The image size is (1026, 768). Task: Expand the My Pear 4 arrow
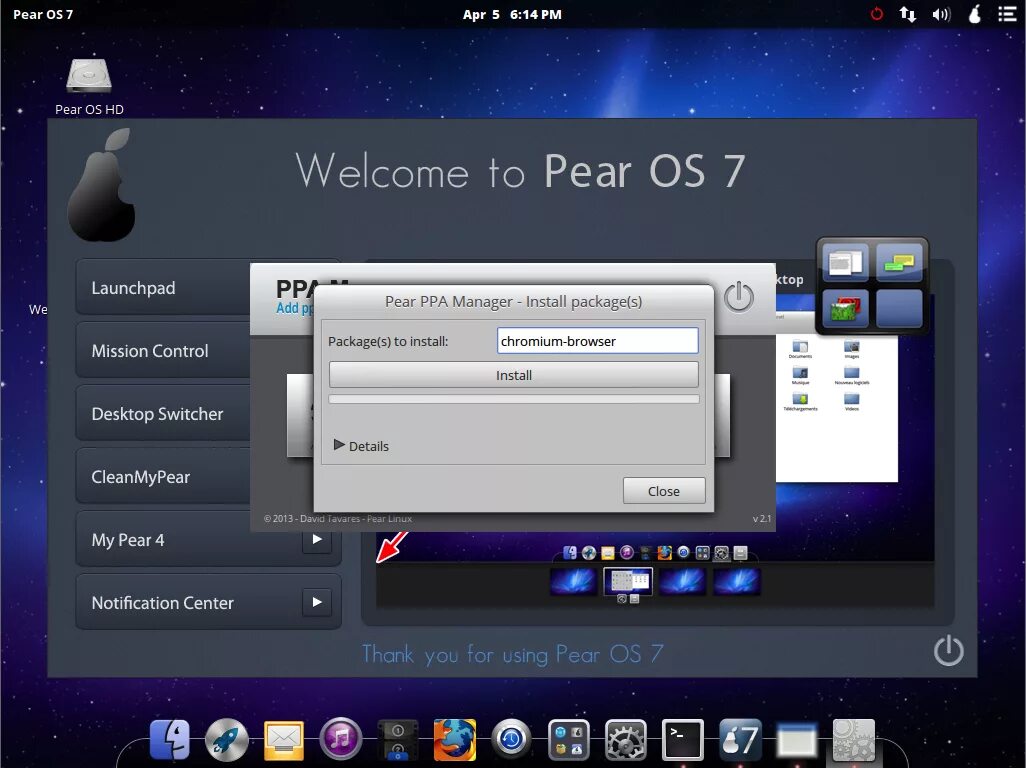point(317,539)
